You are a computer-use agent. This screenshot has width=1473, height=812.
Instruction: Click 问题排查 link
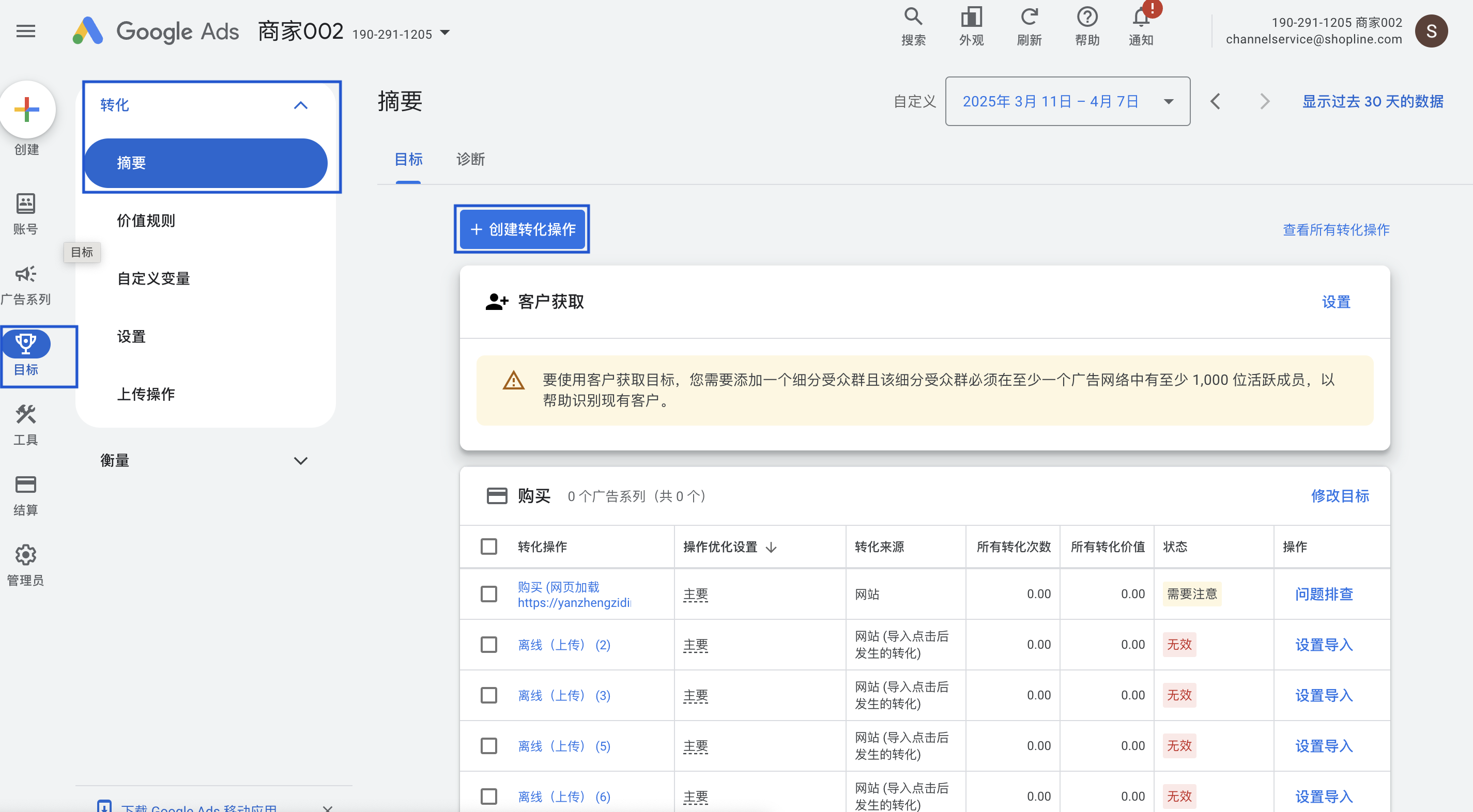pos(1324,595)
